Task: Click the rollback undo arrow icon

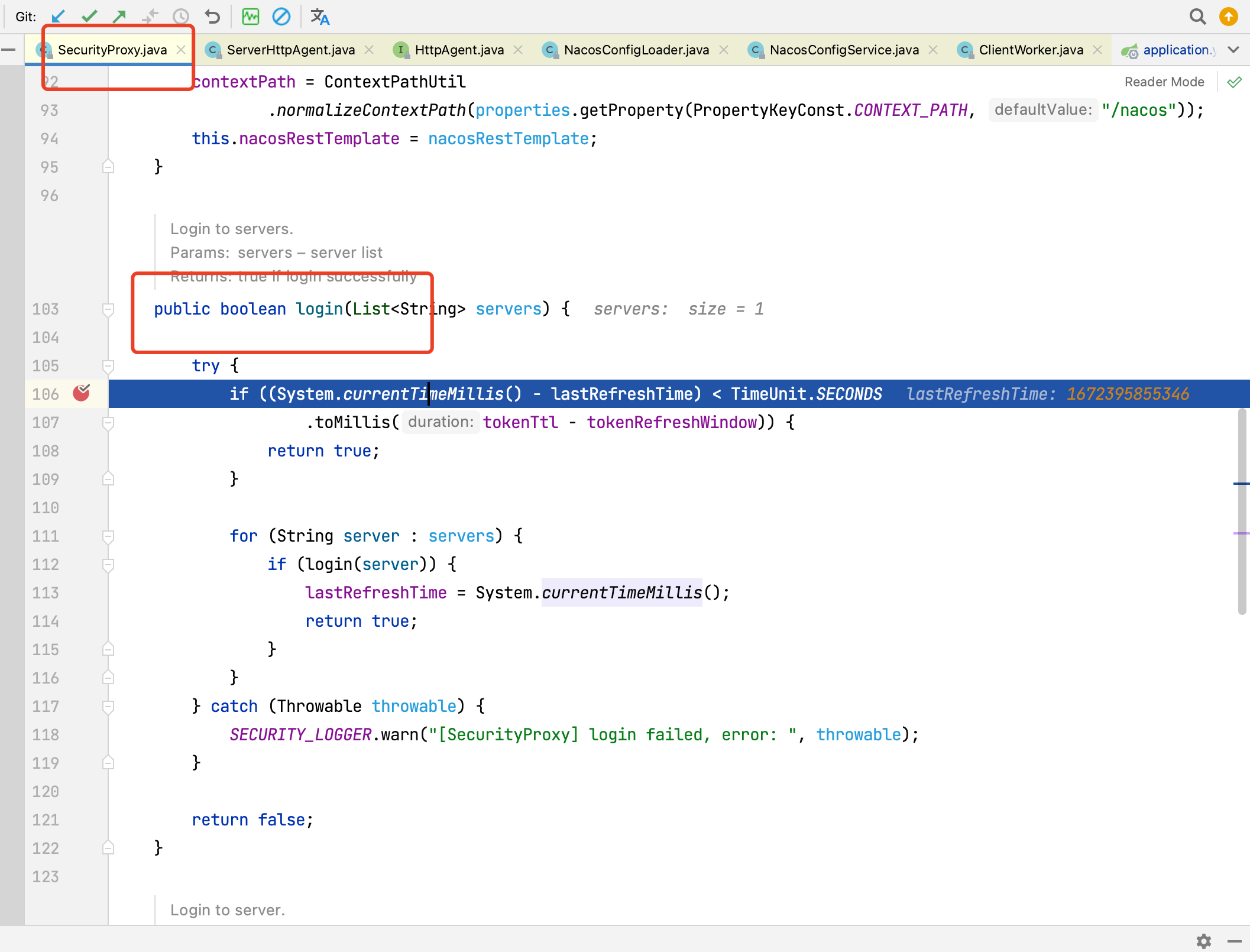Action: pos(212,17)
